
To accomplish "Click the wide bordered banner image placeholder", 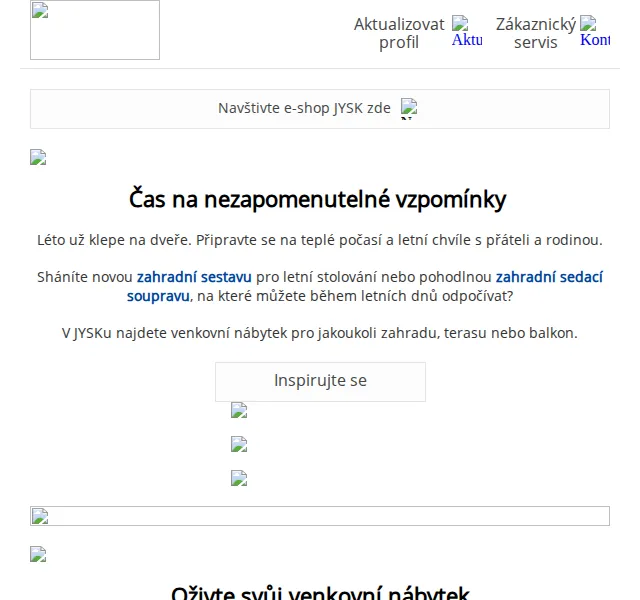I will point(320,516).
